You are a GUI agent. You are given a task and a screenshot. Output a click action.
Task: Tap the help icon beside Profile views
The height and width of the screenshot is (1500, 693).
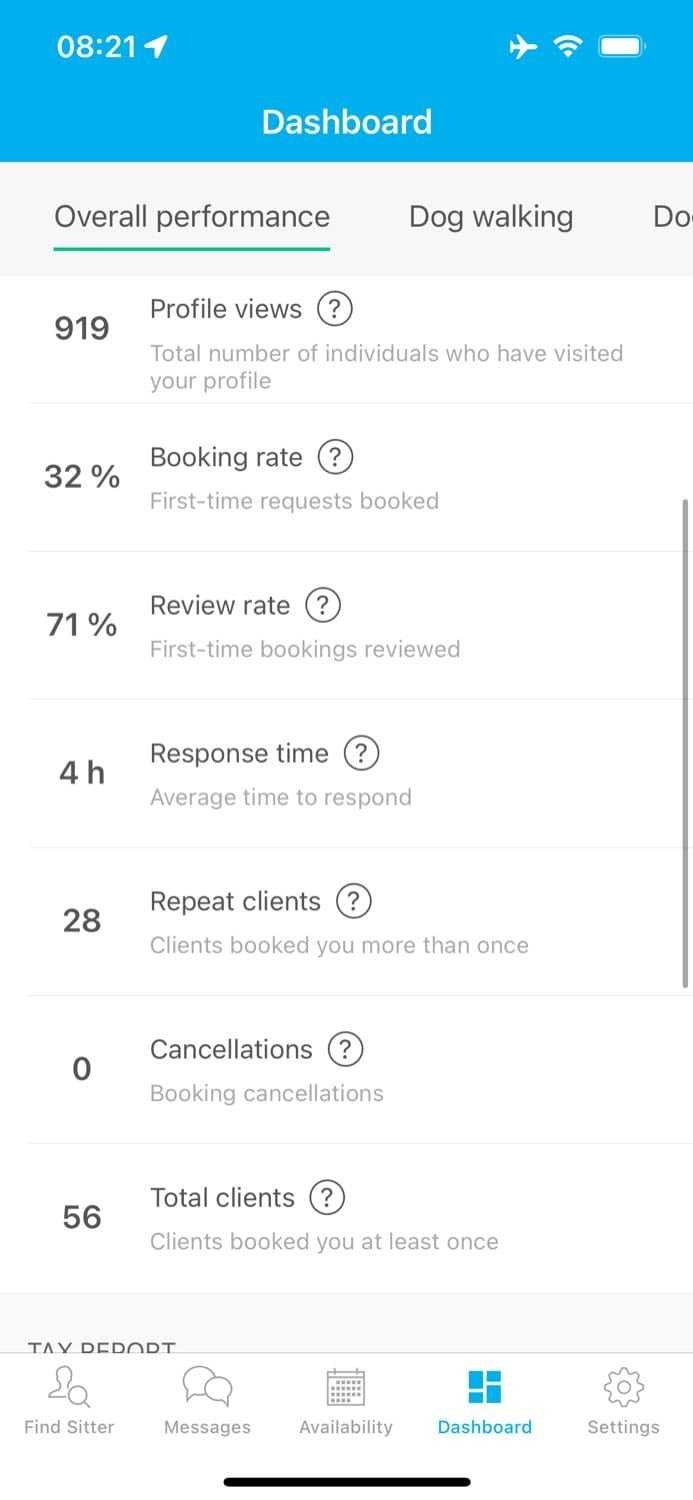[x=334, y=309]
